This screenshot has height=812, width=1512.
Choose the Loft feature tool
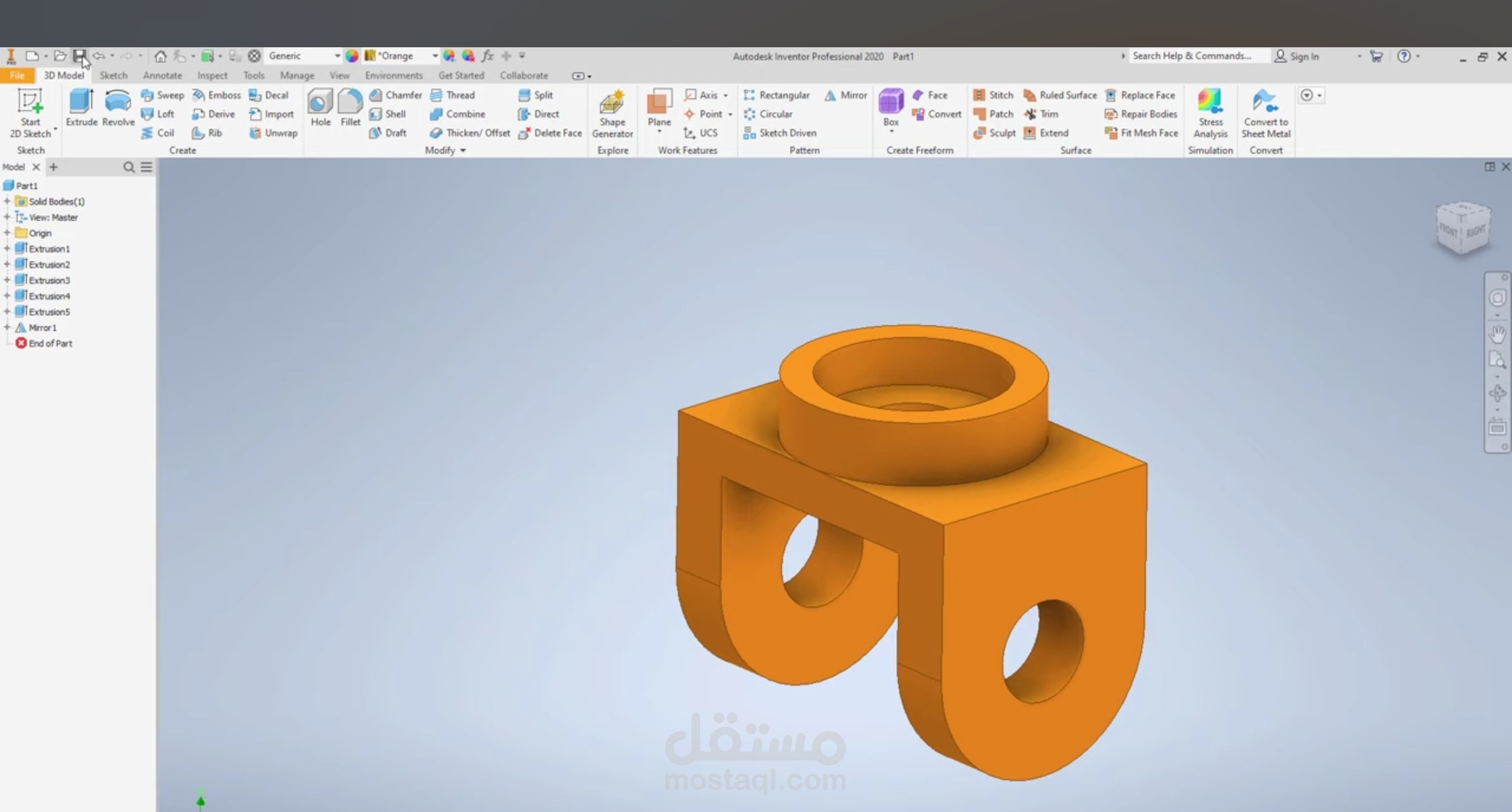(158, 114)
